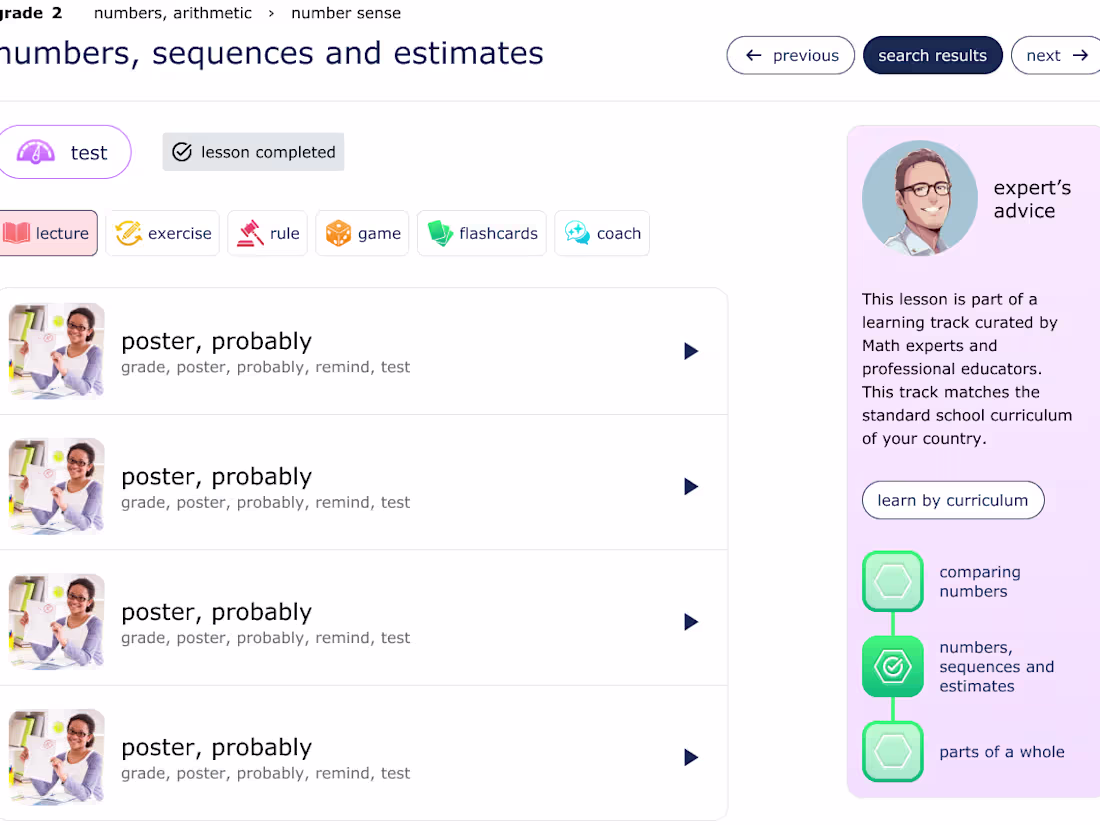Switch to the lecture tab
Screen dimensions: 1100x825
[48, 232]
